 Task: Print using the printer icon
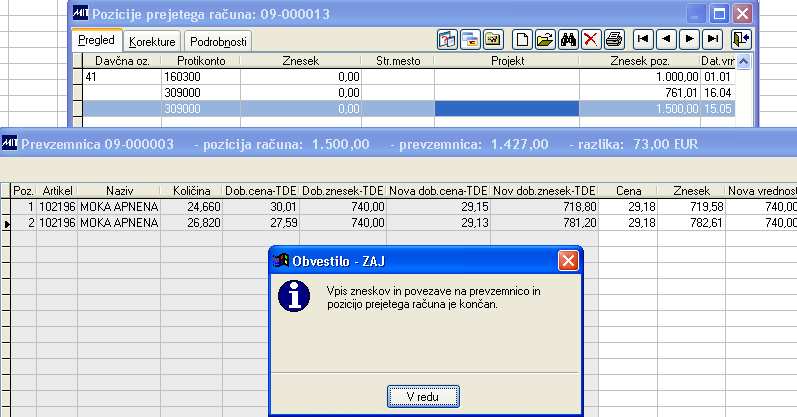(614, 39)
